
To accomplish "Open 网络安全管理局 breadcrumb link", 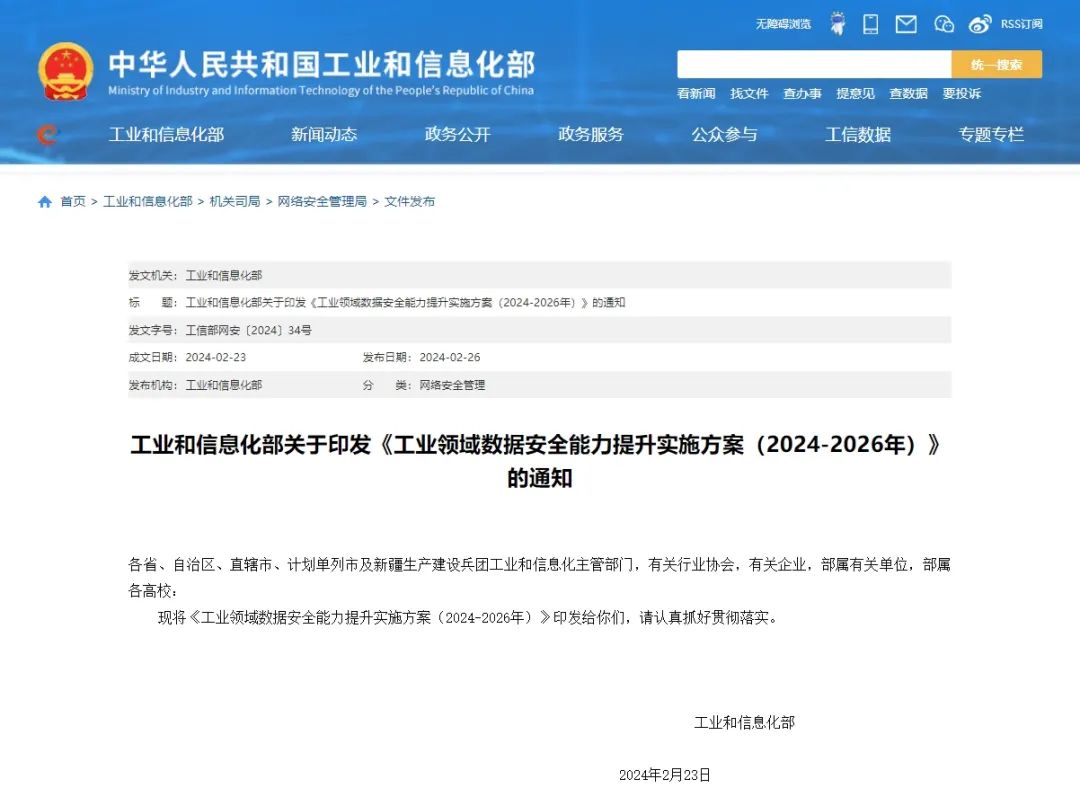I will pos(322,201).
